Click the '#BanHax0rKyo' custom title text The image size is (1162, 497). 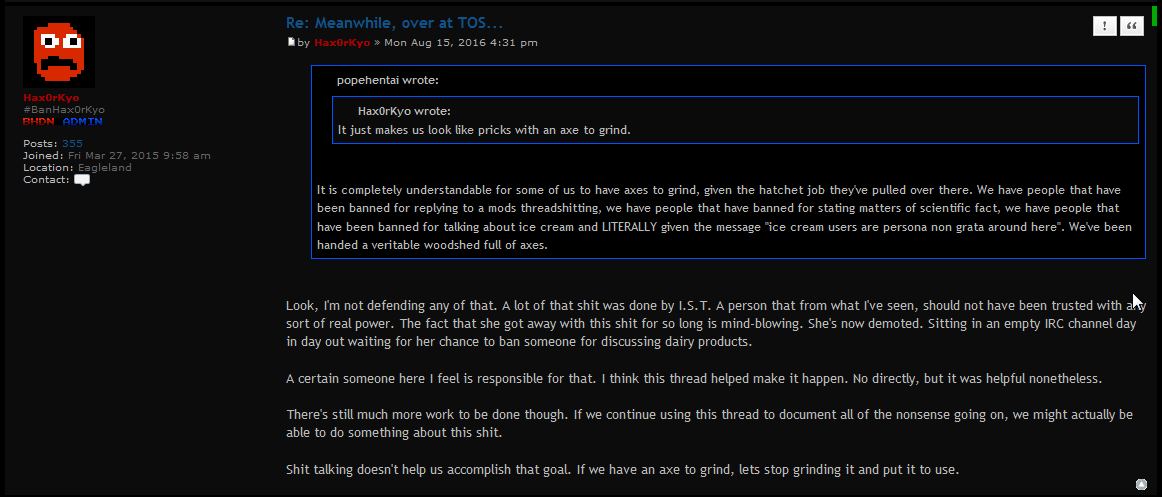64,110
